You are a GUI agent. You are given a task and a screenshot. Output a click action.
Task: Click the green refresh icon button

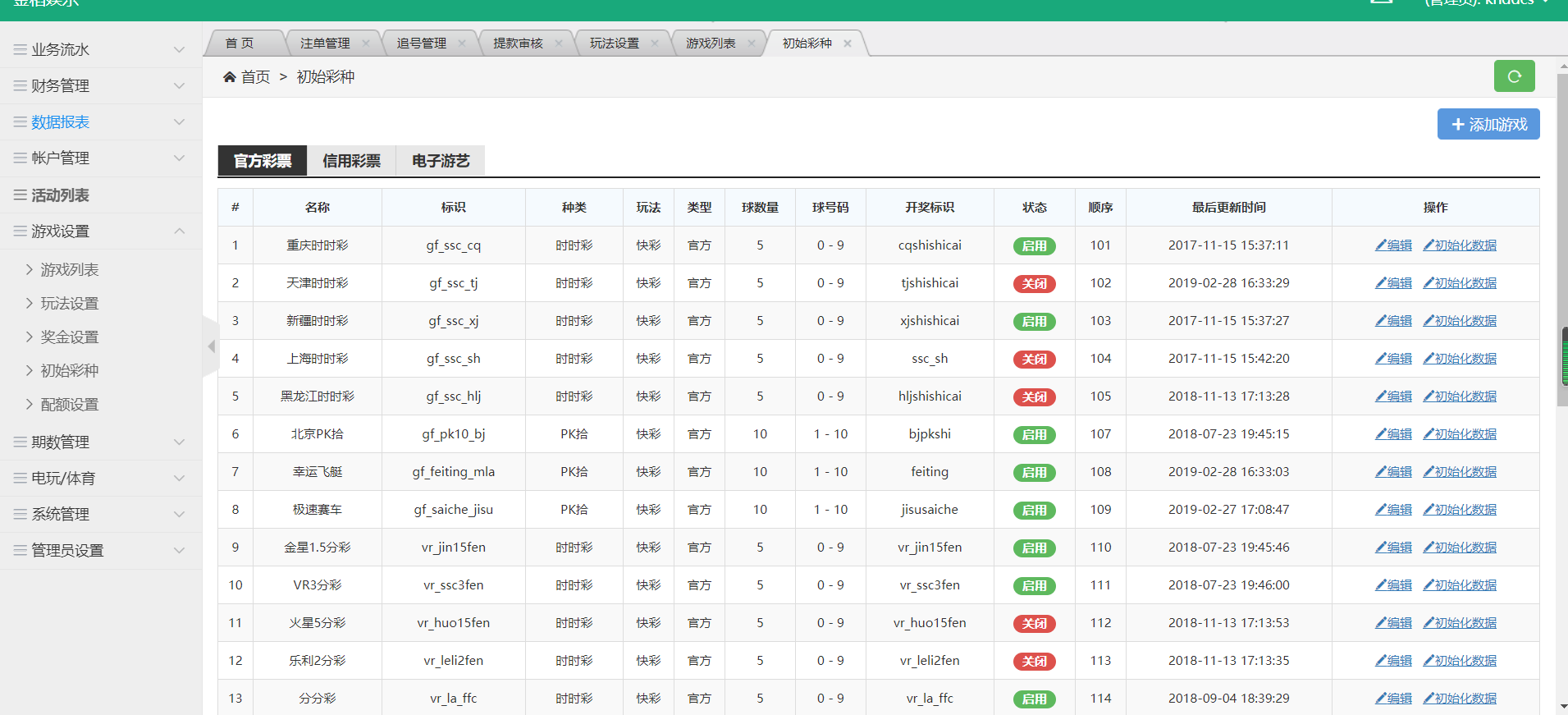tap(1514, 76)
